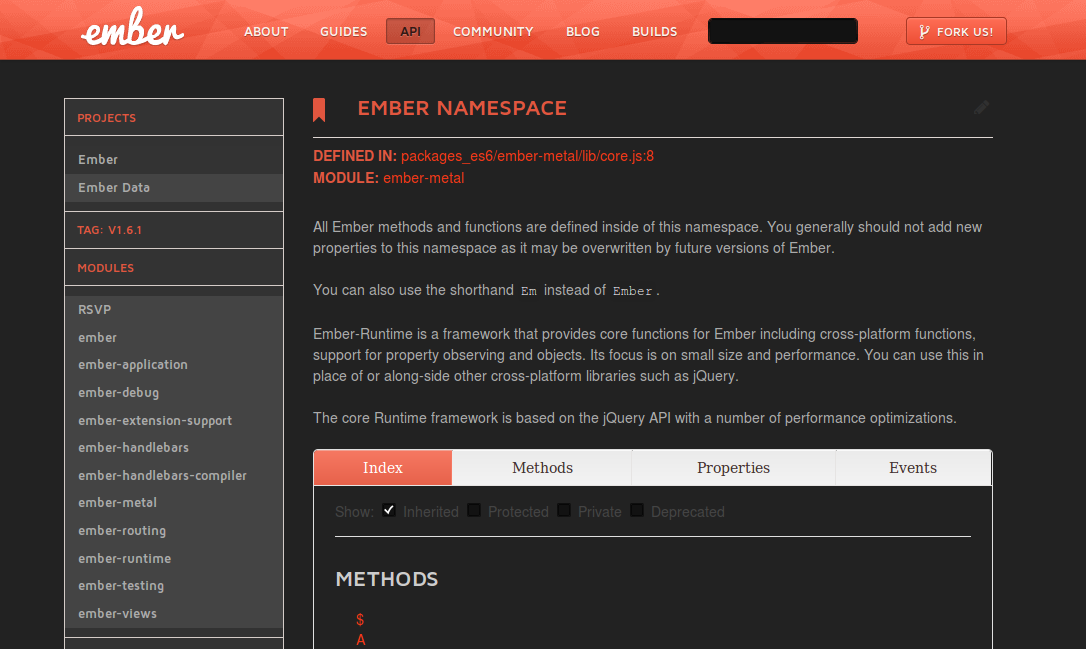Viewport: 1086px width, 649px height.
Task: Click the $ method link
Action: pyautogui.click(x=360, y=619)
